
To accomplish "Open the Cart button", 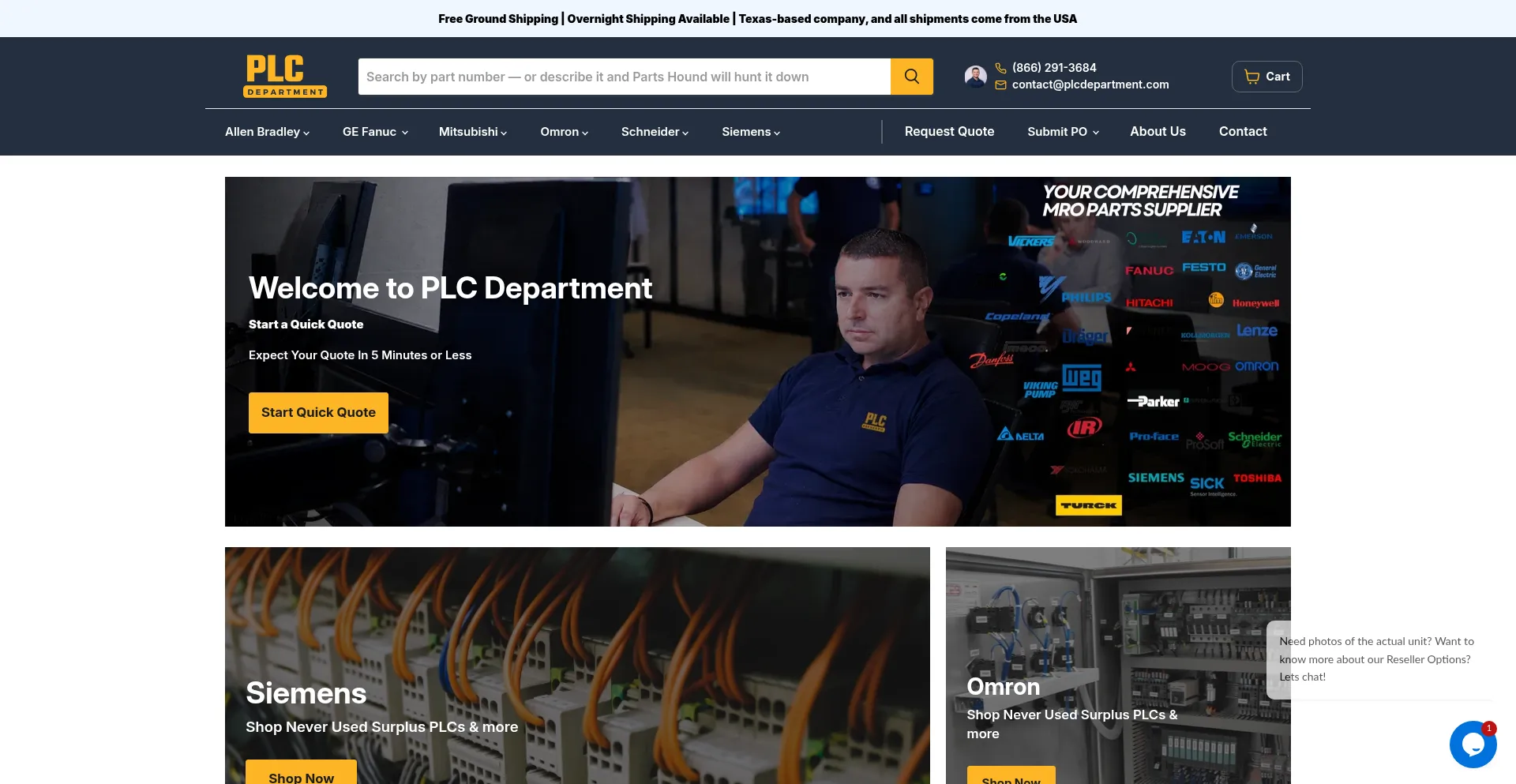I will coord(1266,77).
